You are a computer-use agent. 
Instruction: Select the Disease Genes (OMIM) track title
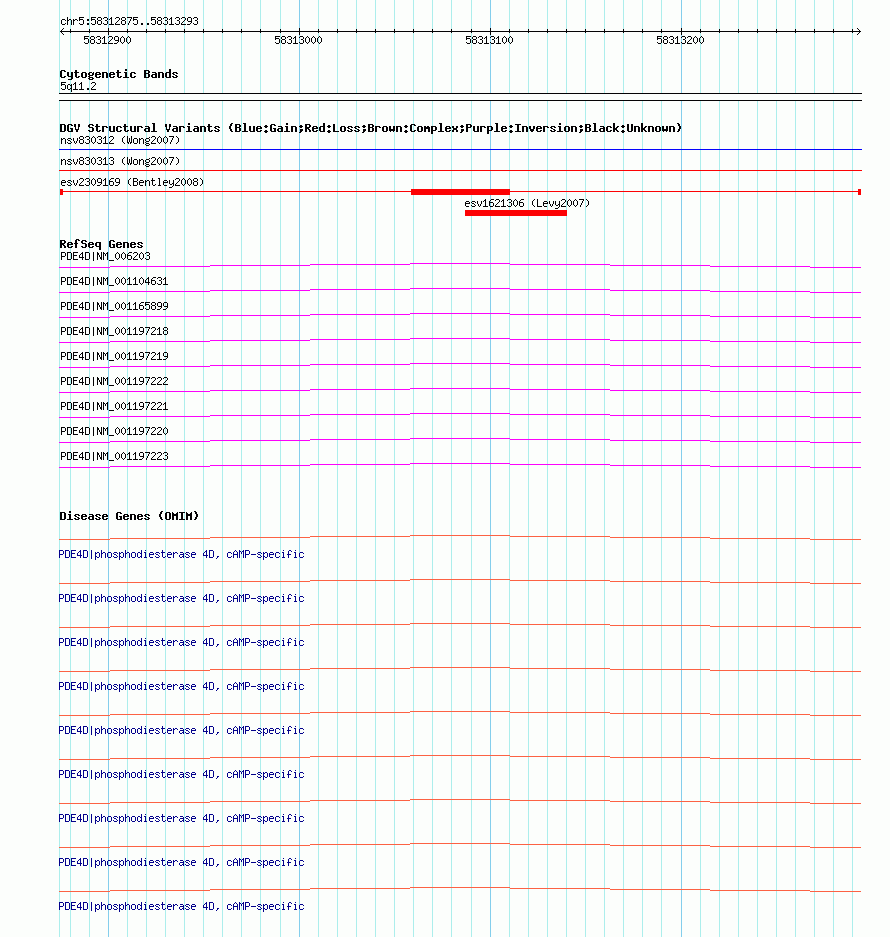point(129,516)
